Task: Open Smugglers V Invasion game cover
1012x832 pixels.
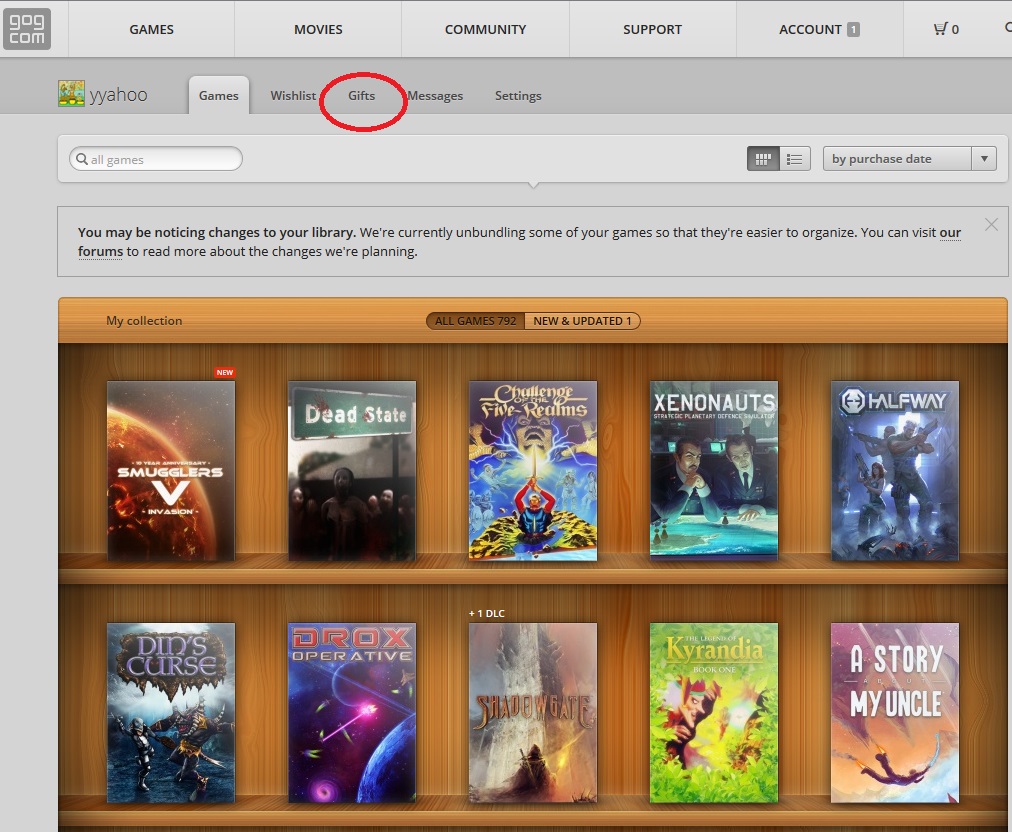Action: (171, 471)
